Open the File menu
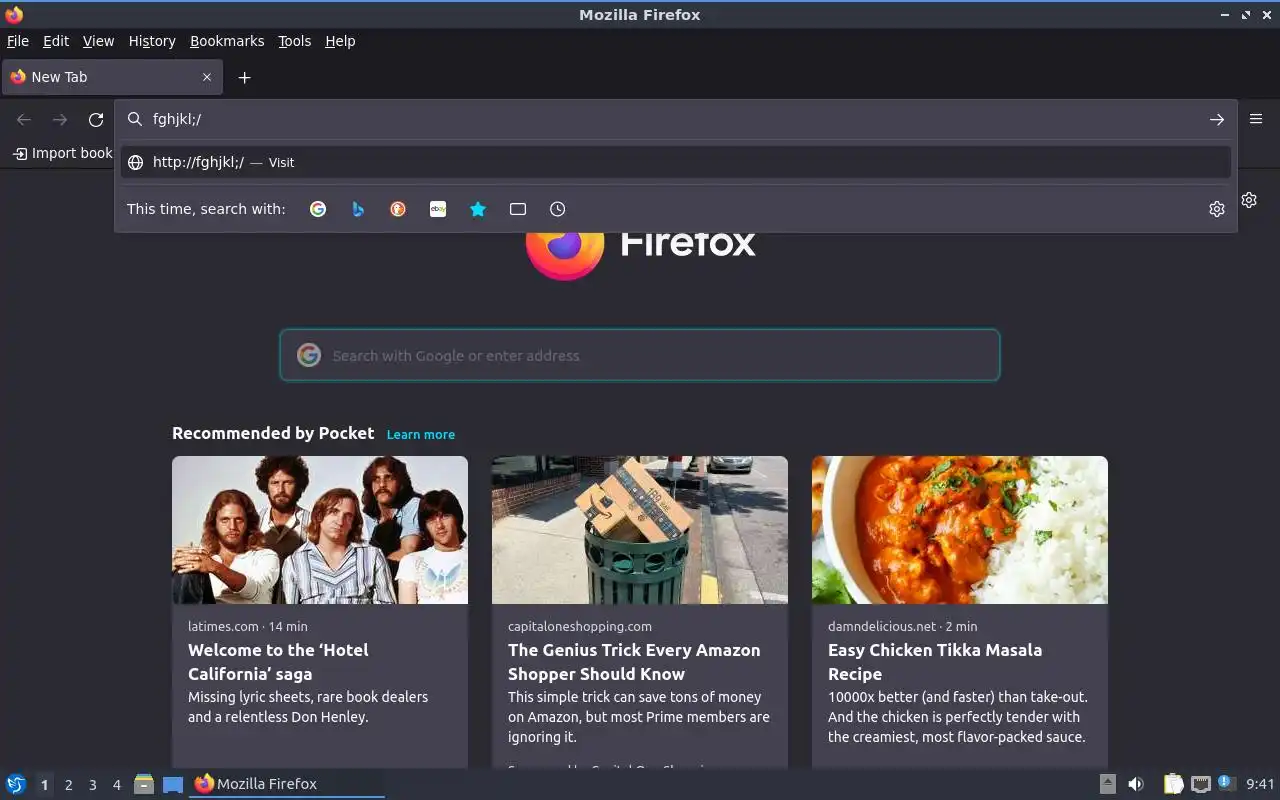The width and height of the screenshot is (1280, 800). (18, 41)
